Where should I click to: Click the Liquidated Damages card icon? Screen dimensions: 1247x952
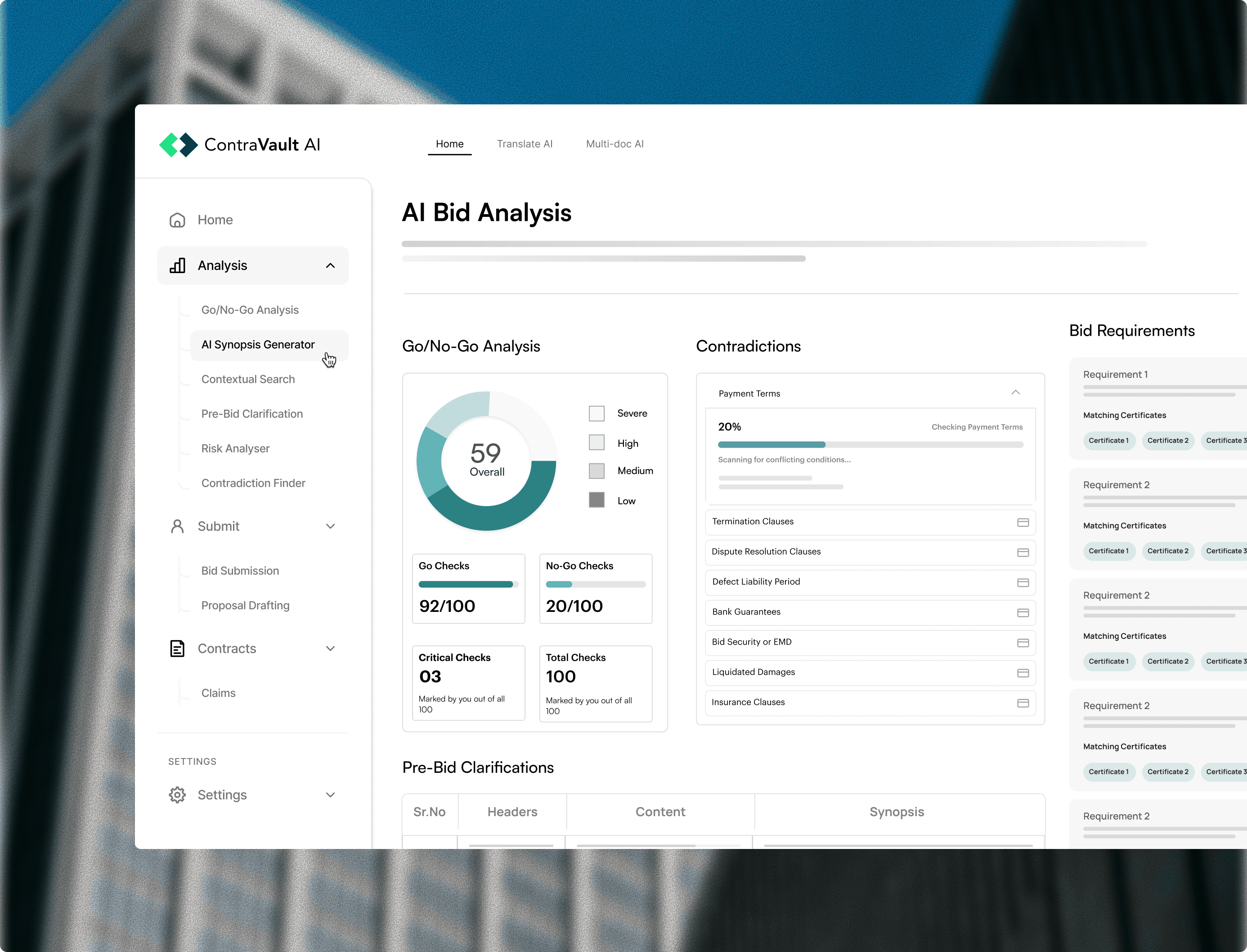point(1023,673)
